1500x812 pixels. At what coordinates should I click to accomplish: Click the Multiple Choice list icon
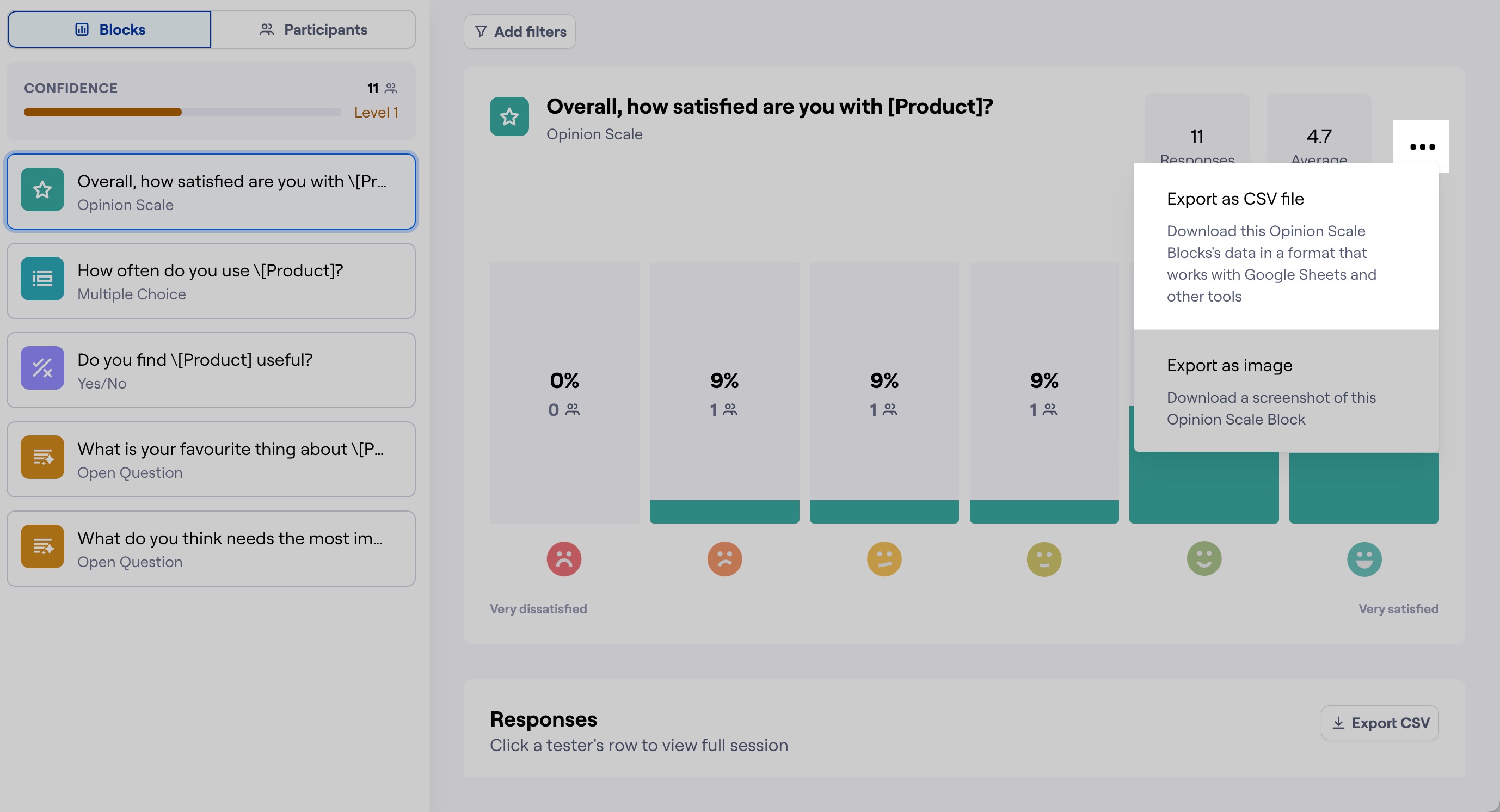pyautogui.click(x=42, y=279)
